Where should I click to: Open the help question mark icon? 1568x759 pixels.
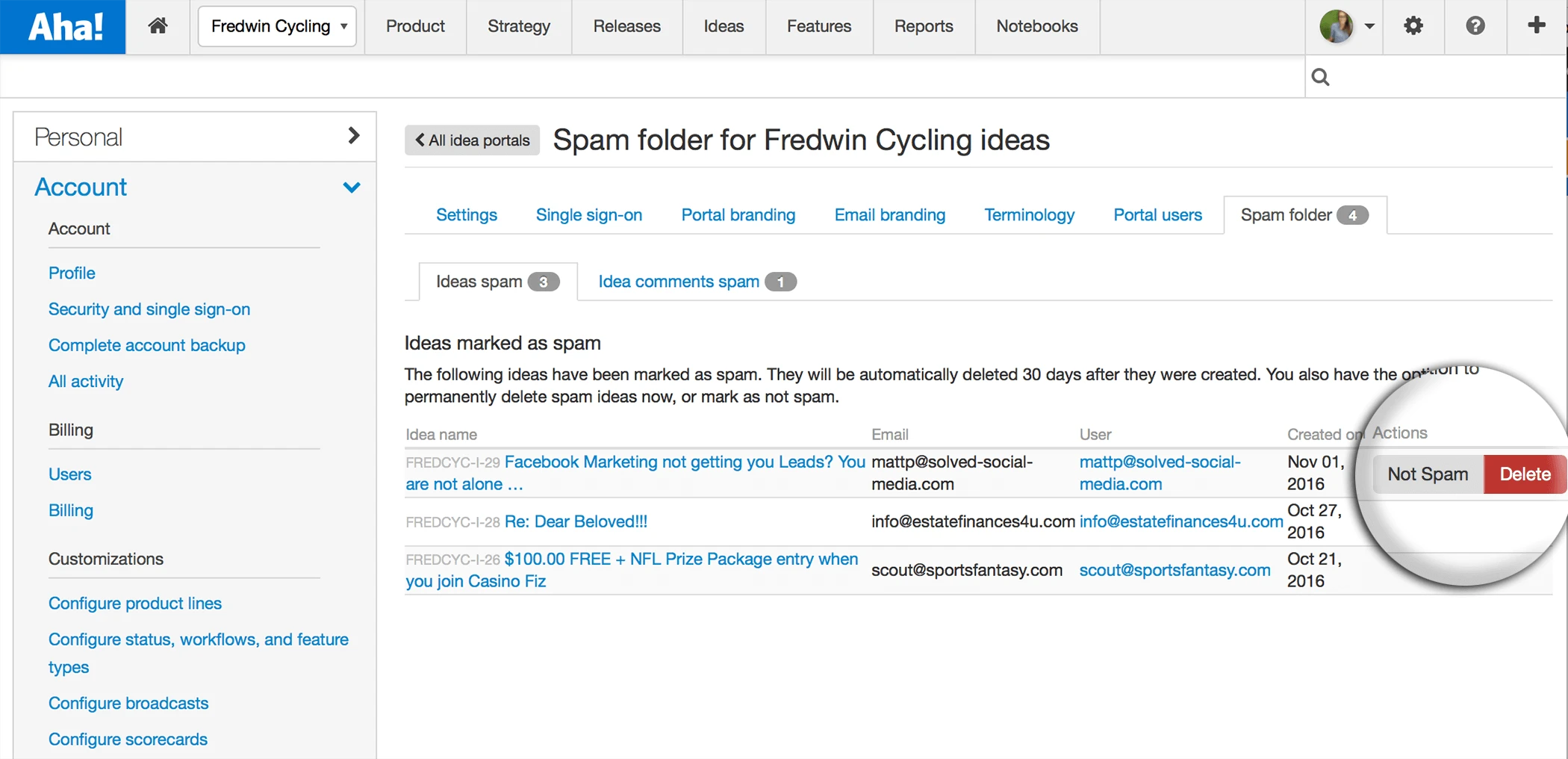point(1475,26)
